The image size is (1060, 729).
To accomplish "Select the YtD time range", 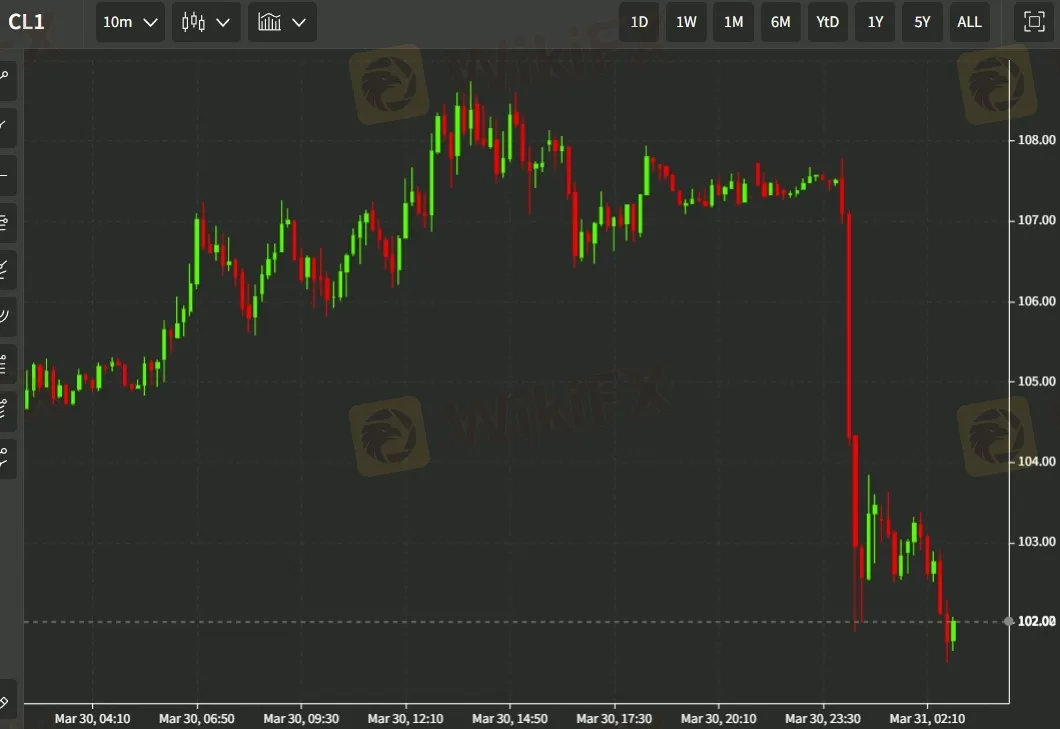I will [x=827, y=22].
